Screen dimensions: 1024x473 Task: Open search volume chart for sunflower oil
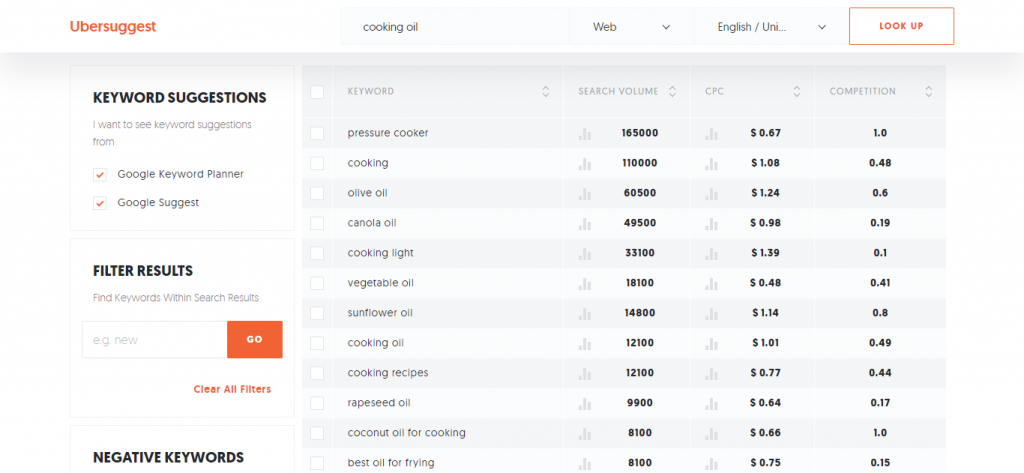584,314
